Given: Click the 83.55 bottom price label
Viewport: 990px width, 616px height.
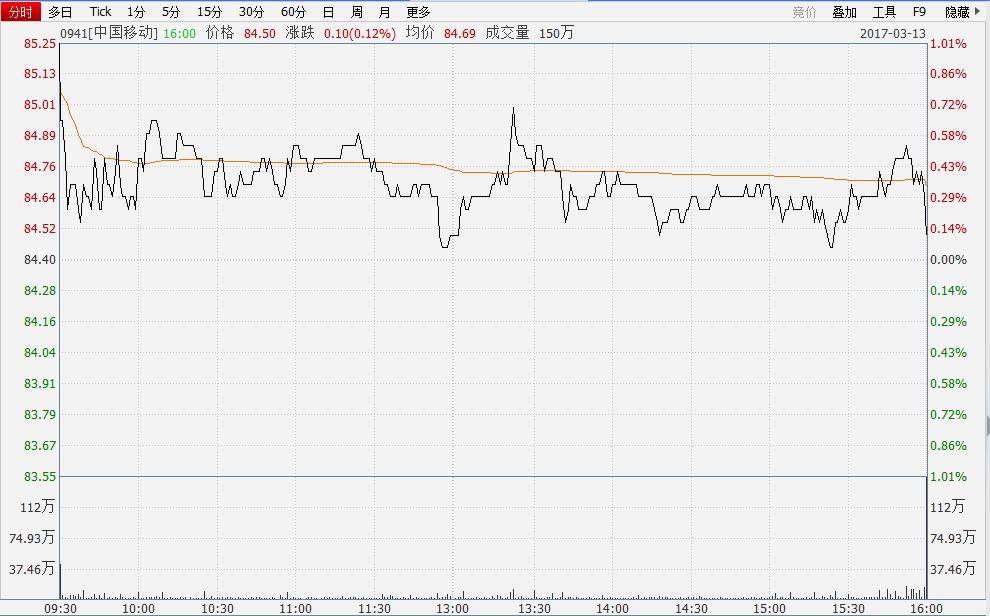Looking at the screenshot, I should 40,477.
